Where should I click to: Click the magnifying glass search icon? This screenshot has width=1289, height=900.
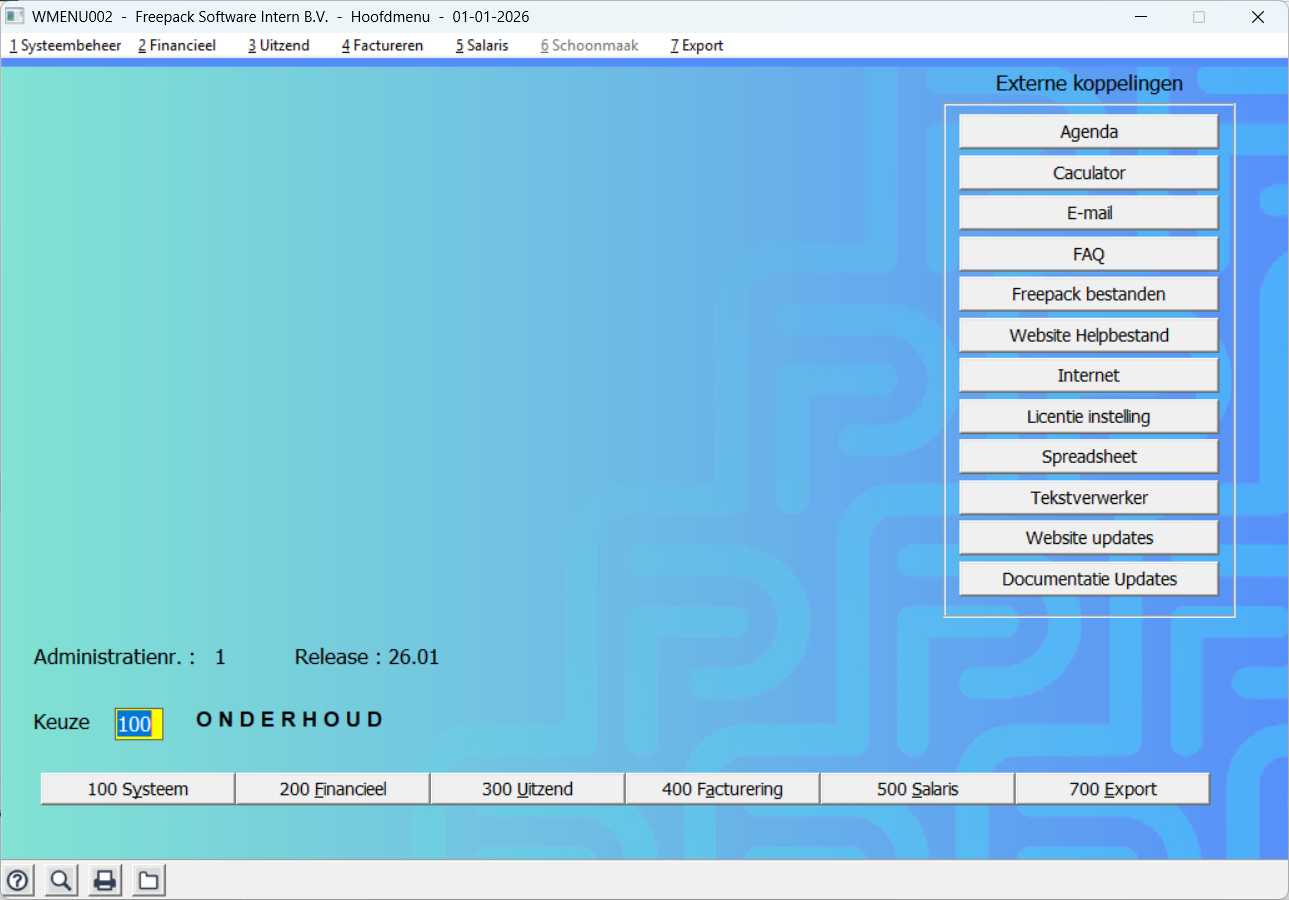click(61, 880)
